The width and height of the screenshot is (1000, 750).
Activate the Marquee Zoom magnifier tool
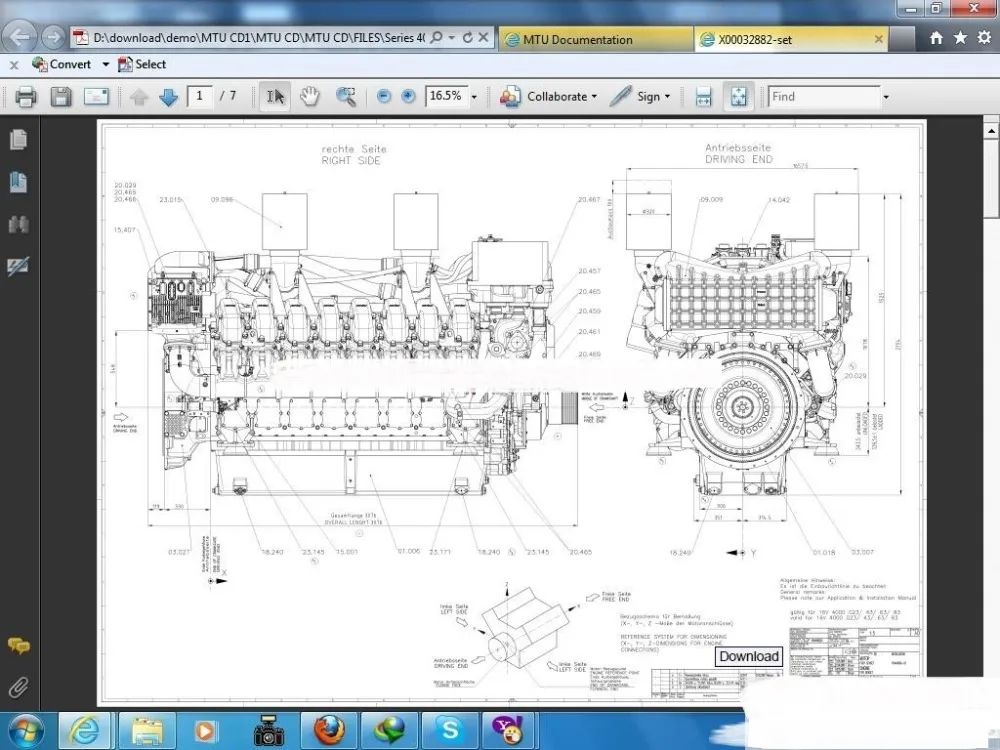pos(346,97)
